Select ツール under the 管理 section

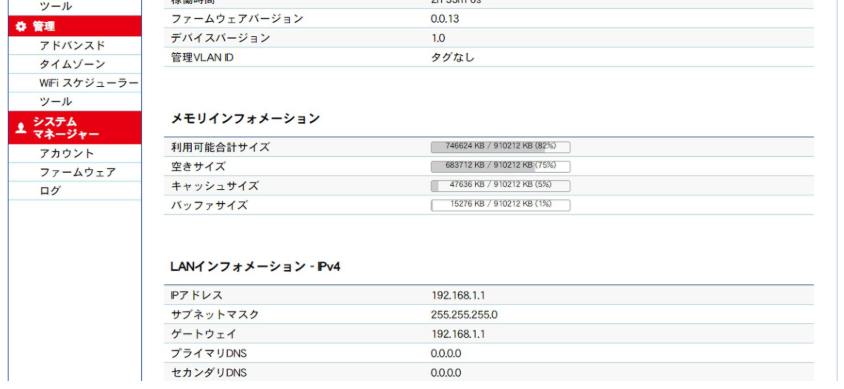pyautogui.click(x=55, y=102)
